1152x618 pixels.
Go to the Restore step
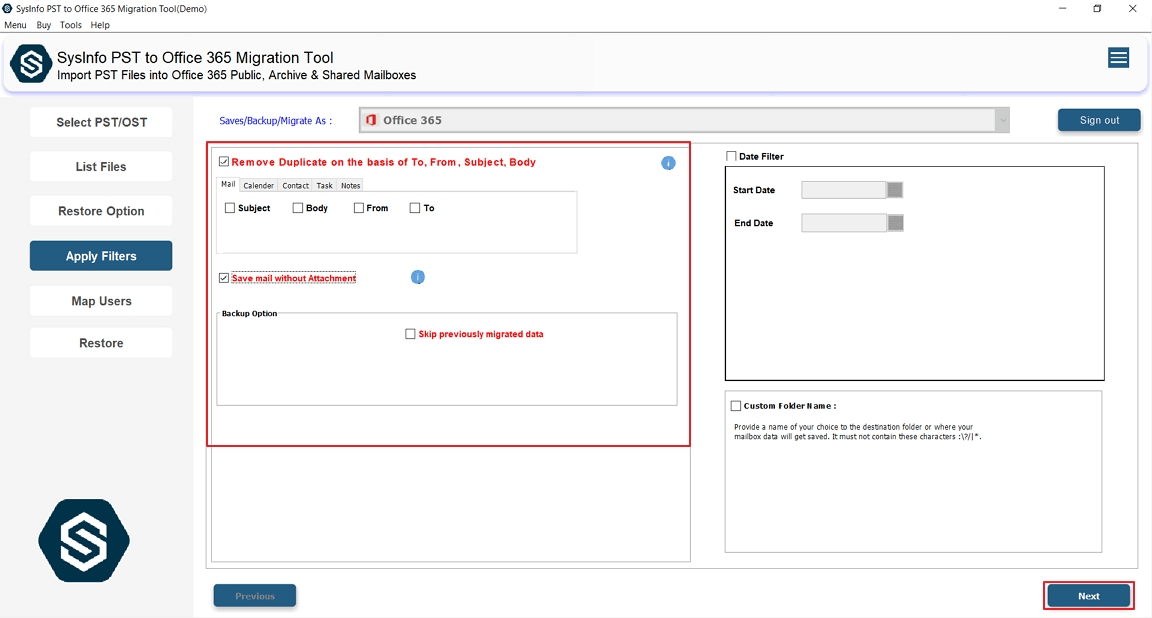pyautogui.click(x=101, y=343)
